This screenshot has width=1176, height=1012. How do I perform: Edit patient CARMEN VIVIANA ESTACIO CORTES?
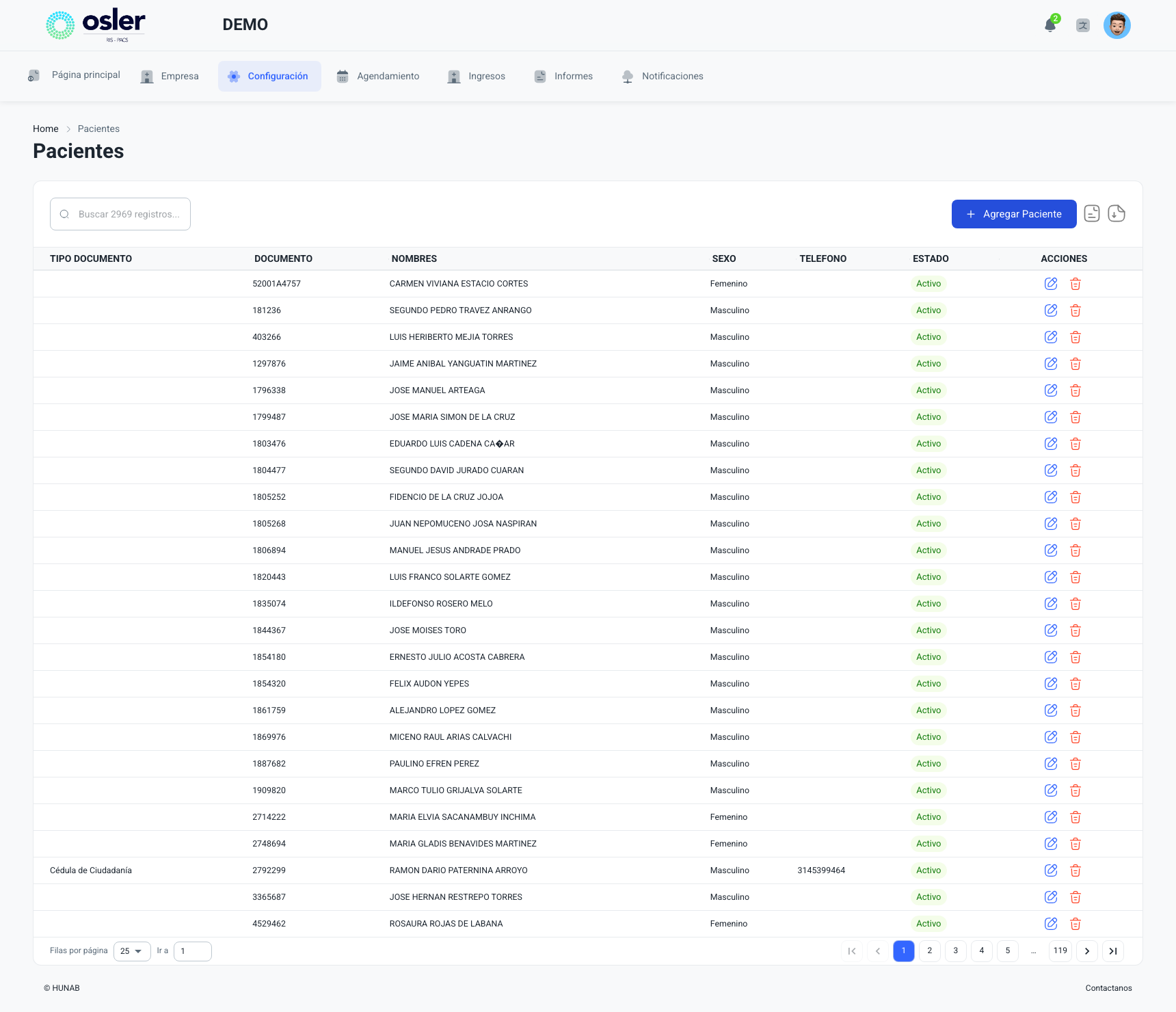(1051, 284)
